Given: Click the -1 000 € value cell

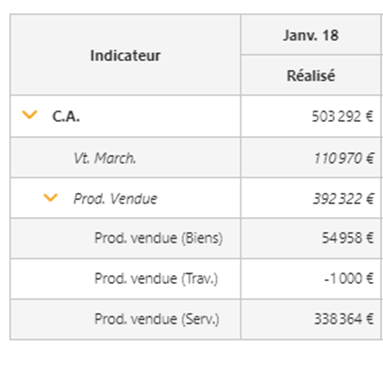Looking at the screenshot, I should pos(311,279).
